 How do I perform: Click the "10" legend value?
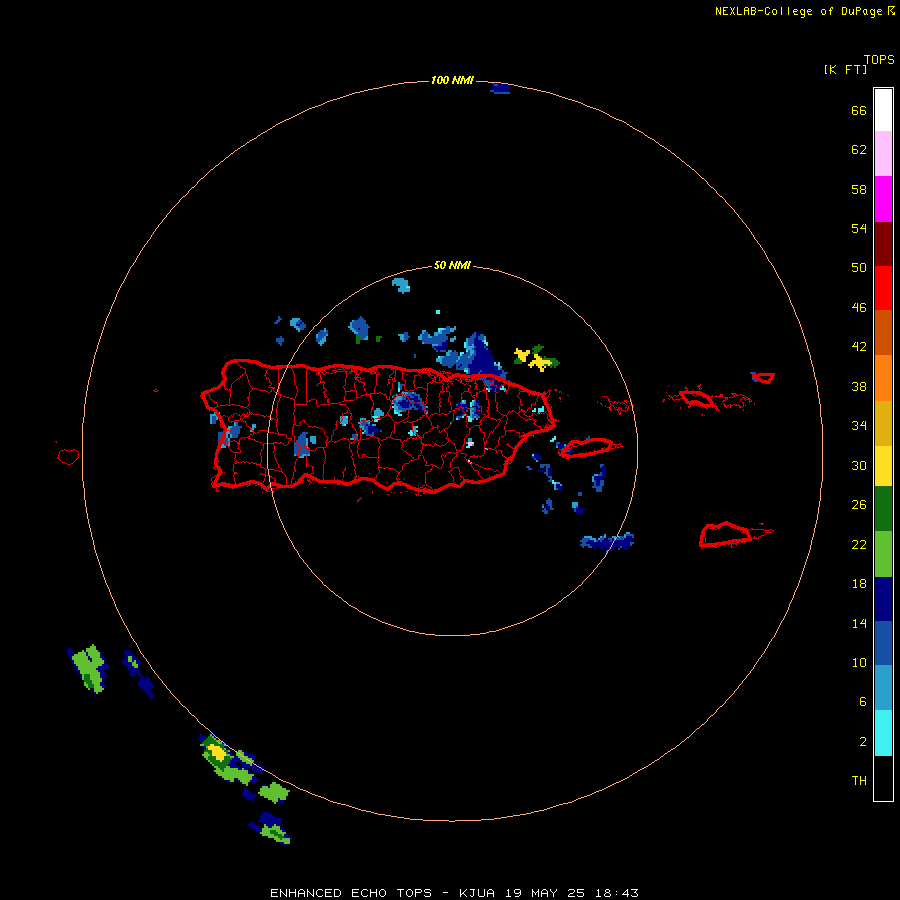pyautogui.click(x=859, y=662)
